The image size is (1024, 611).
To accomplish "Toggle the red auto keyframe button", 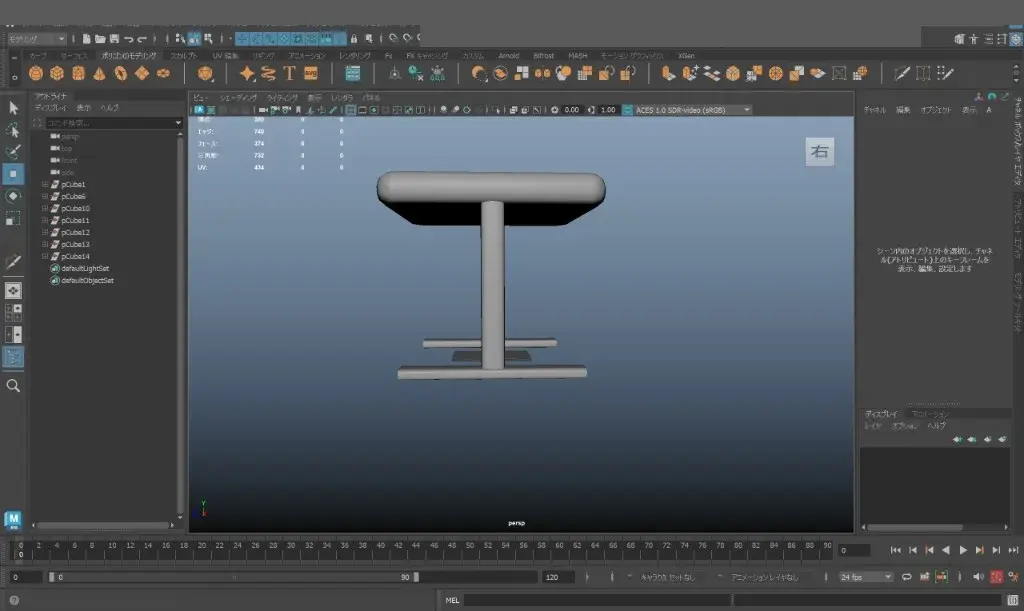I will click(x=997, y=577).
